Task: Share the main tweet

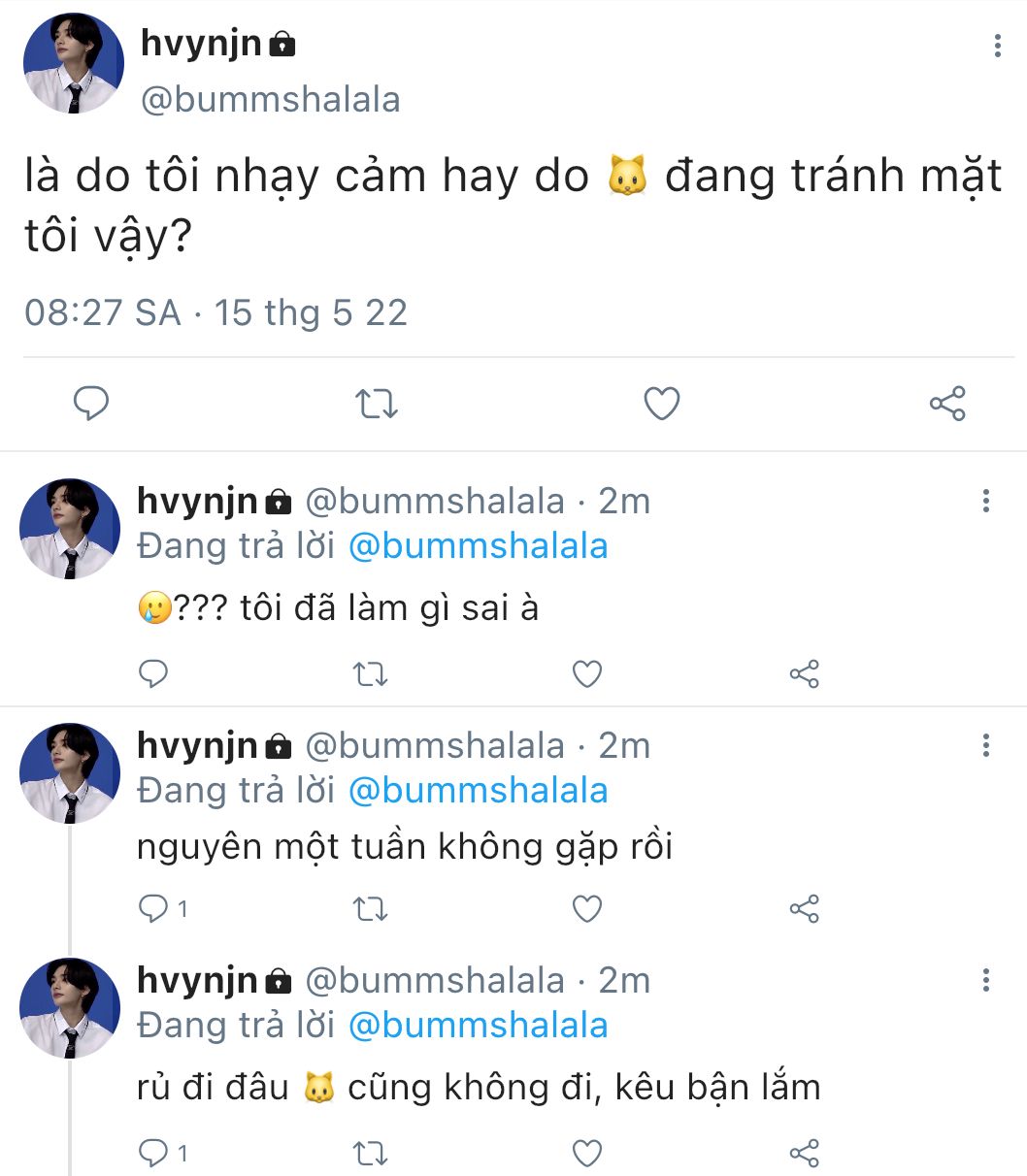Action: click(x=947, y=403)
